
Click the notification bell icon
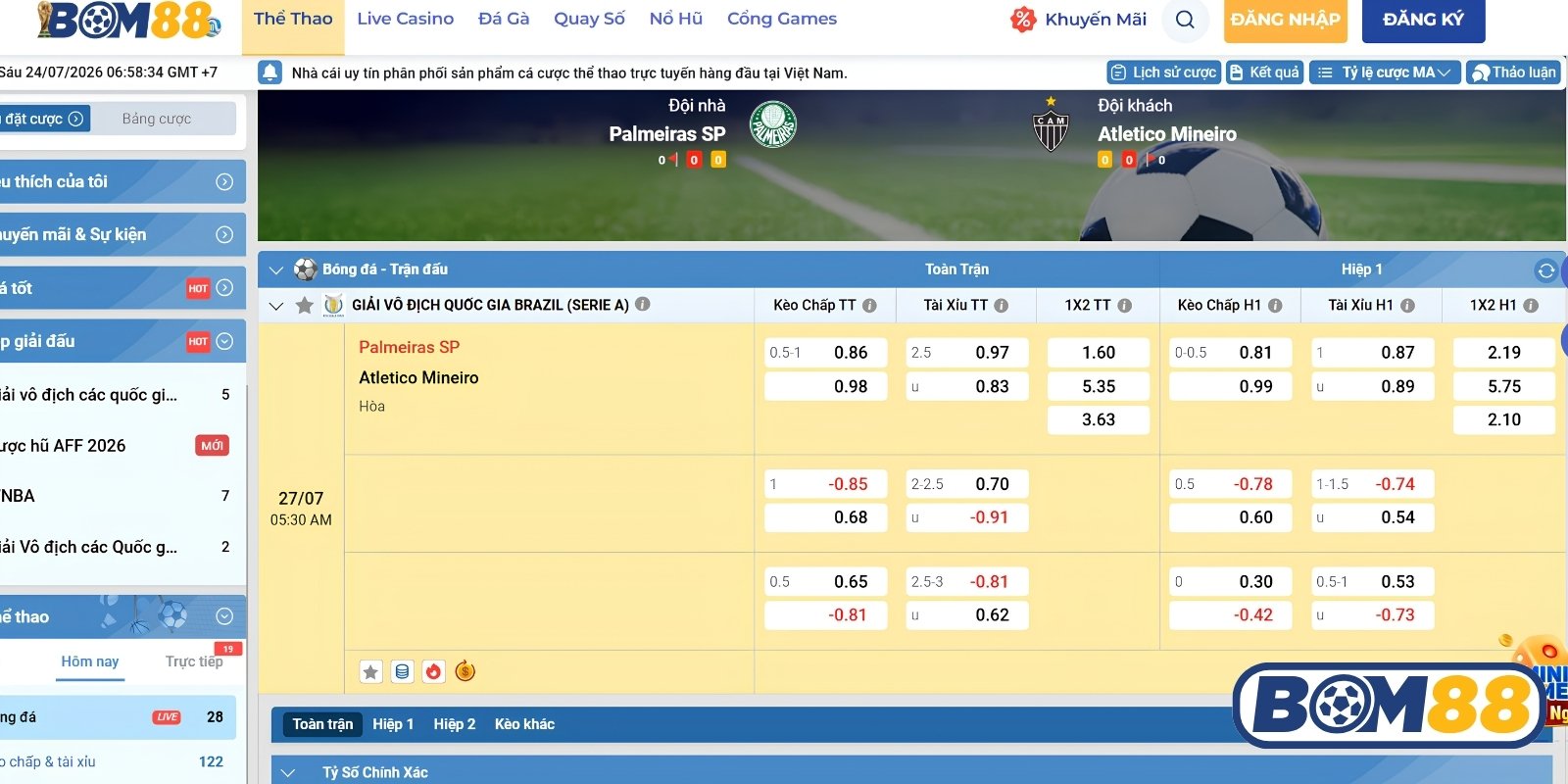[x=269, y=73]
